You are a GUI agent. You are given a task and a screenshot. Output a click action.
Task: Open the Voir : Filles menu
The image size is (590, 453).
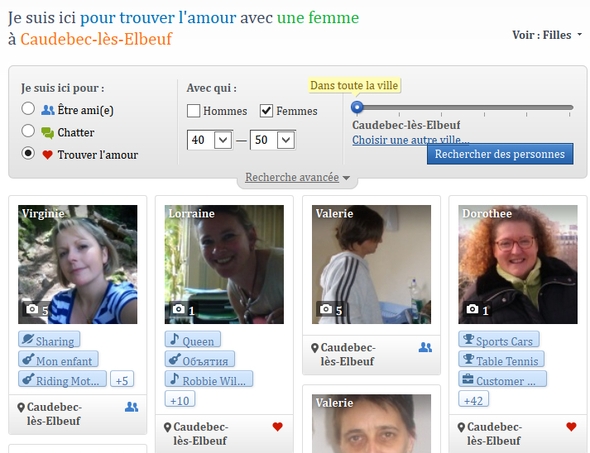pyautogui.click(x=547, y=35)
